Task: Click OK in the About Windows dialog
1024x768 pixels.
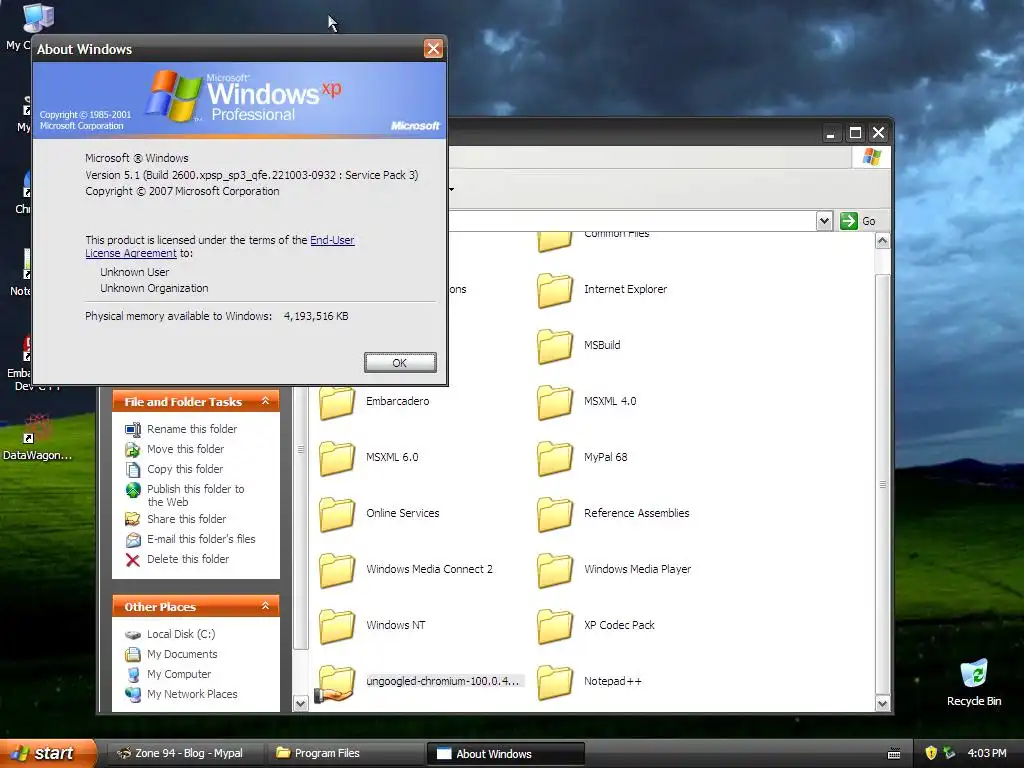Action: (x=400, y=363)
